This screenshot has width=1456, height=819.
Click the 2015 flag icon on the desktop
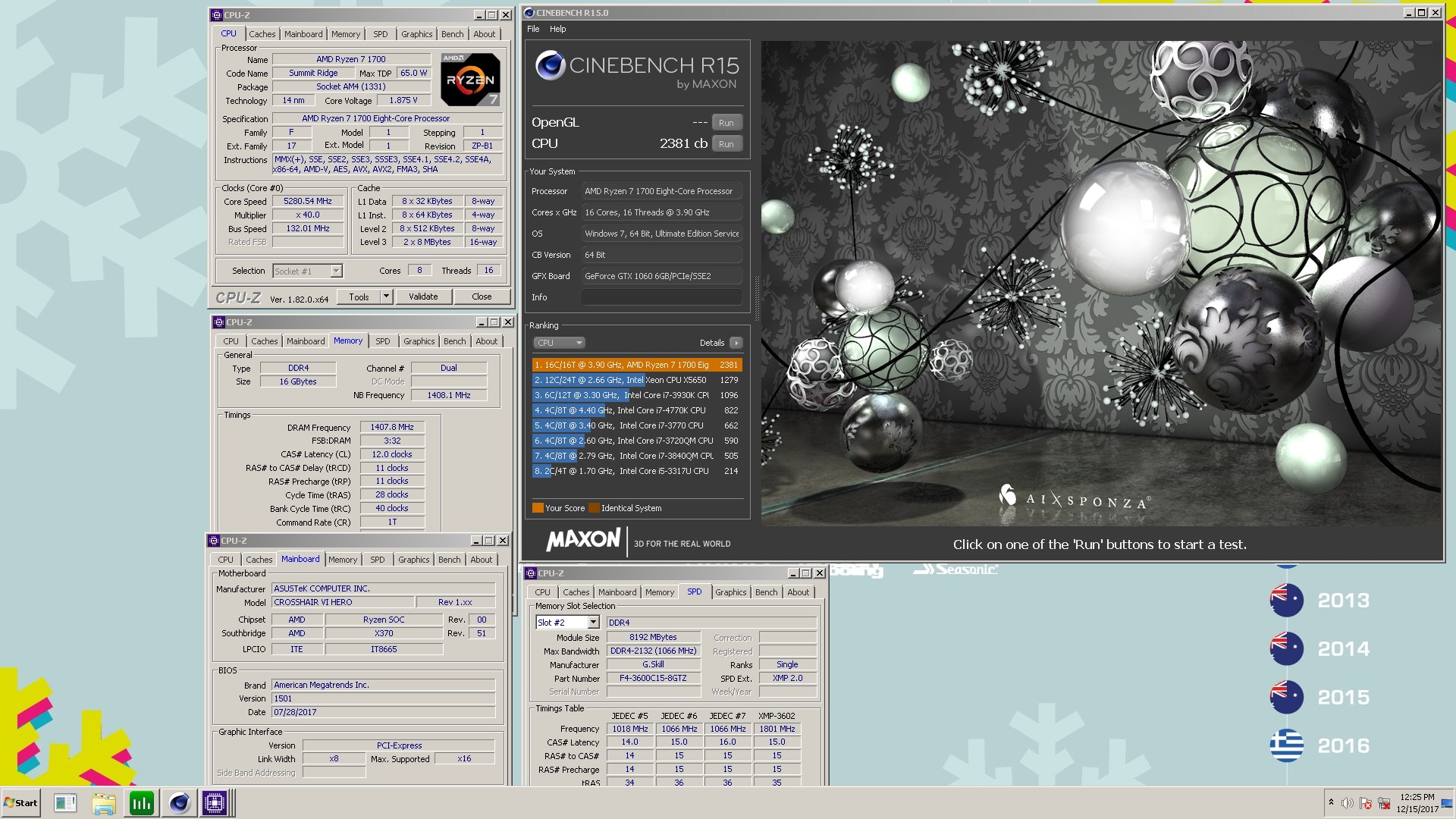(1286, 697)
